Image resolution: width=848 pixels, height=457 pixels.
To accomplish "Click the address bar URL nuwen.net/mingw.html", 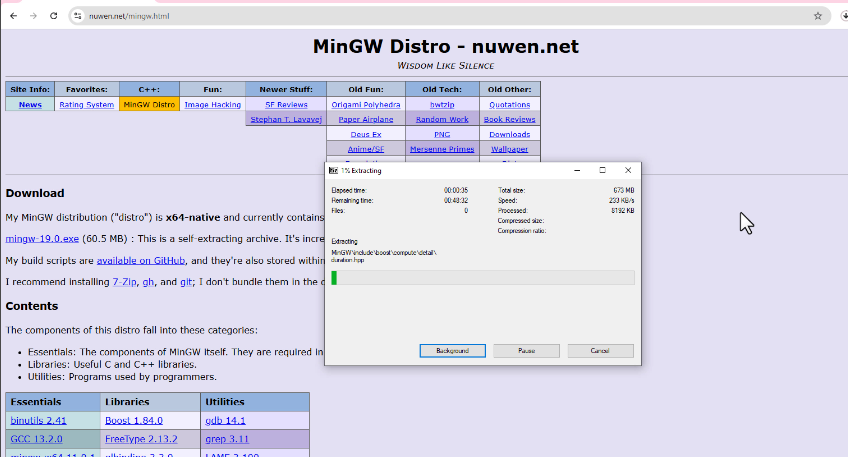I will pyautogui.click(x=129, y=16).
